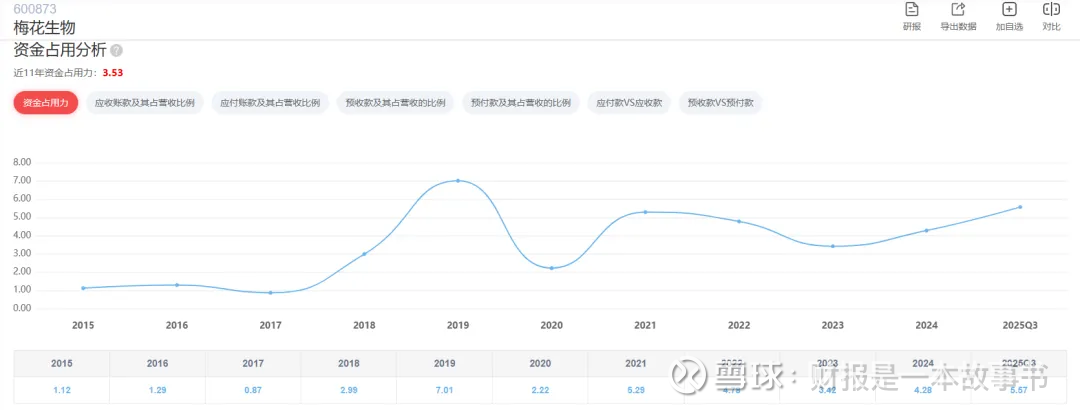This screenshot has height=410, width=1080.
Task: Select the 资金占用力 tab
Action: coord(45,103)
